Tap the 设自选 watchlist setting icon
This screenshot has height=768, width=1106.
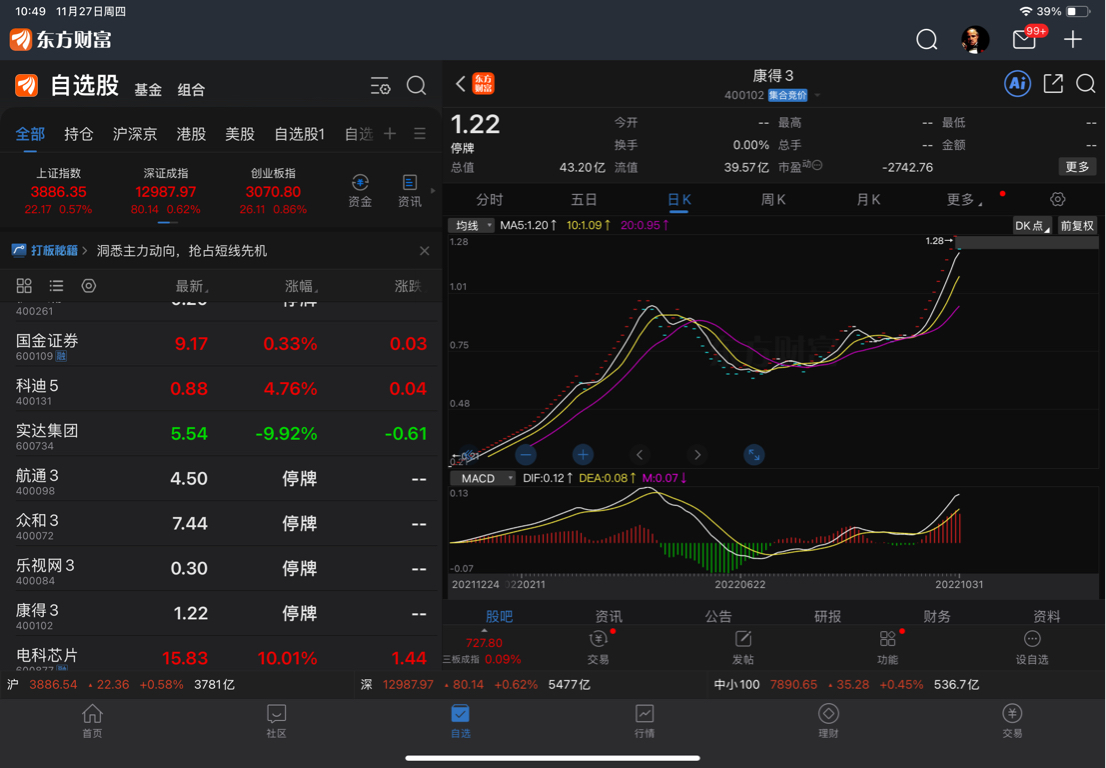point(1032,647)
